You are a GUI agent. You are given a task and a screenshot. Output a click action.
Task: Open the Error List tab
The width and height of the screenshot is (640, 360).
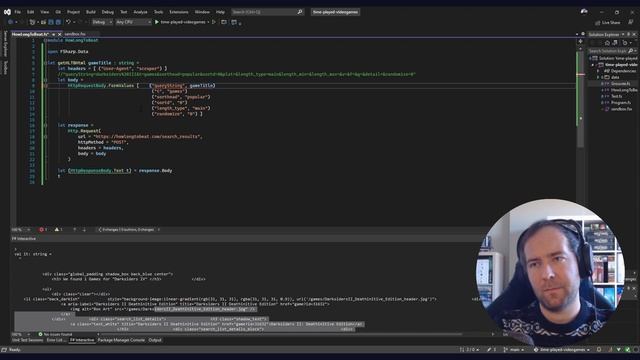[x=56, y=340]
